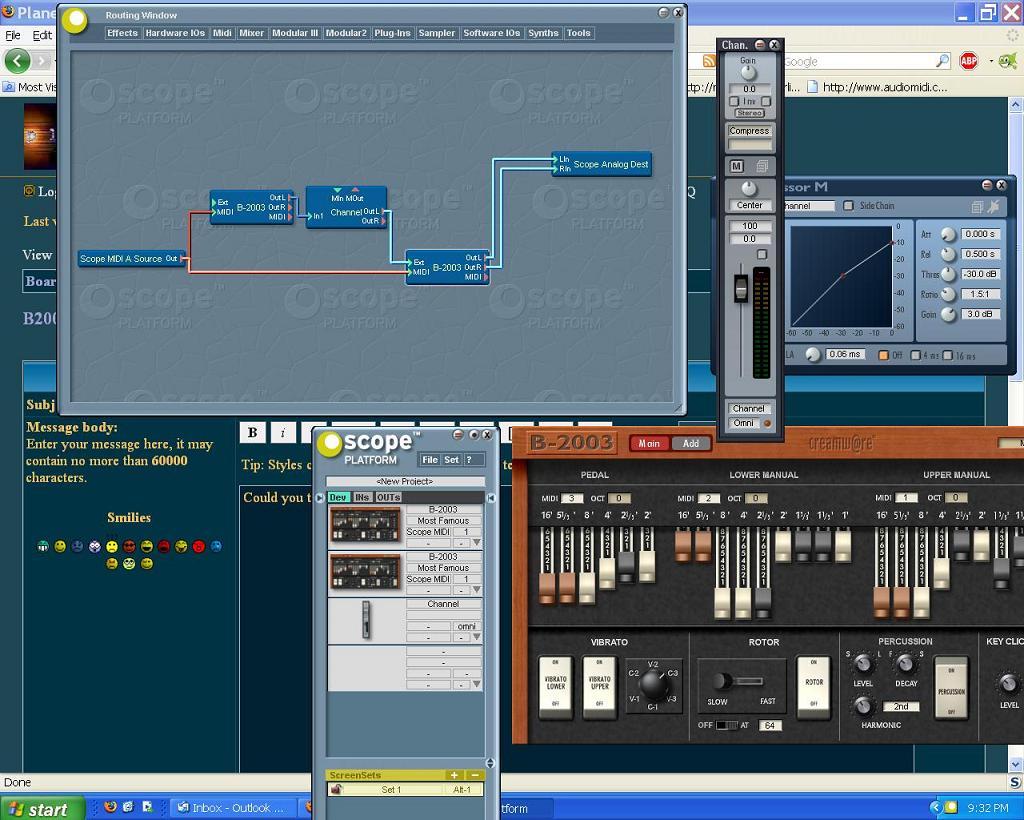Screen dimensions: 1024x820
Task: Toggle the PERCUSSION on/off rocker switch
Action: pyautogui.click(x=951, y=687)
